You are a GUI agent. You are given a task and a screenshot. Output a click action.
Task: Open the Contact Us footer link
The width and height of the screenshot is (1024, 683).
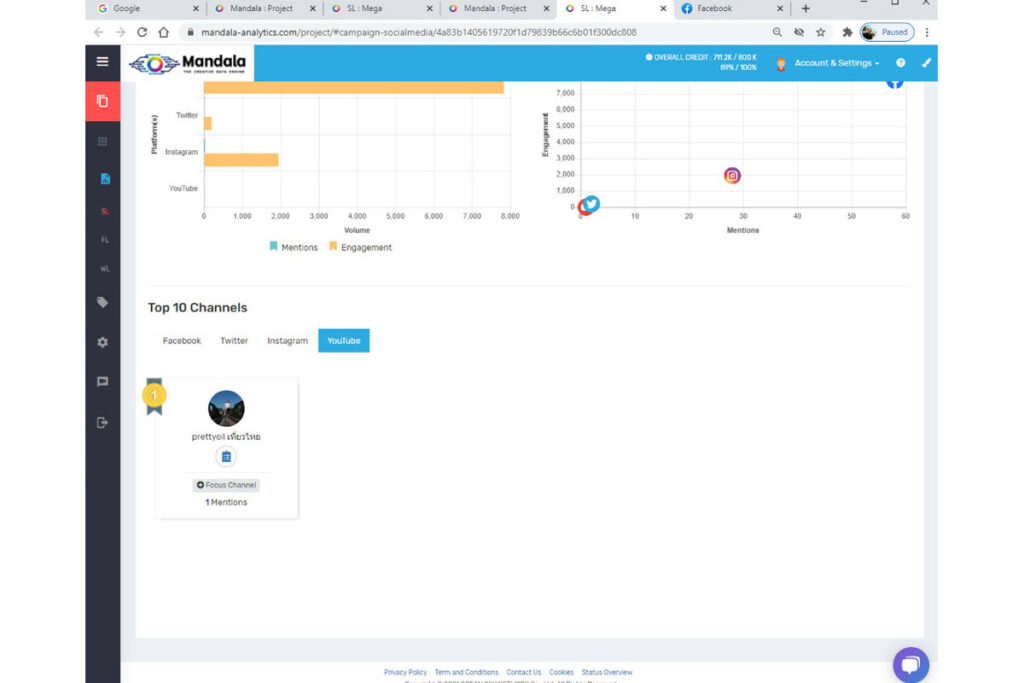[524, 672]
